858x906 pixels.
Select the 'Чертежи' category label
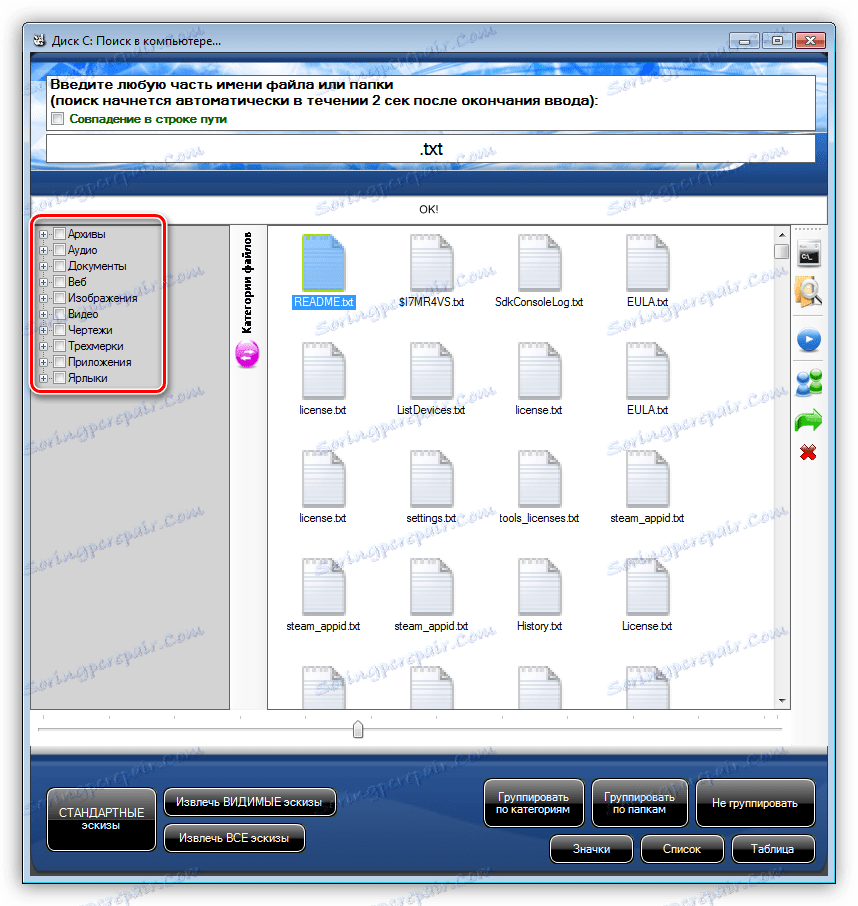pyautogui.click(x=90, y=331)
